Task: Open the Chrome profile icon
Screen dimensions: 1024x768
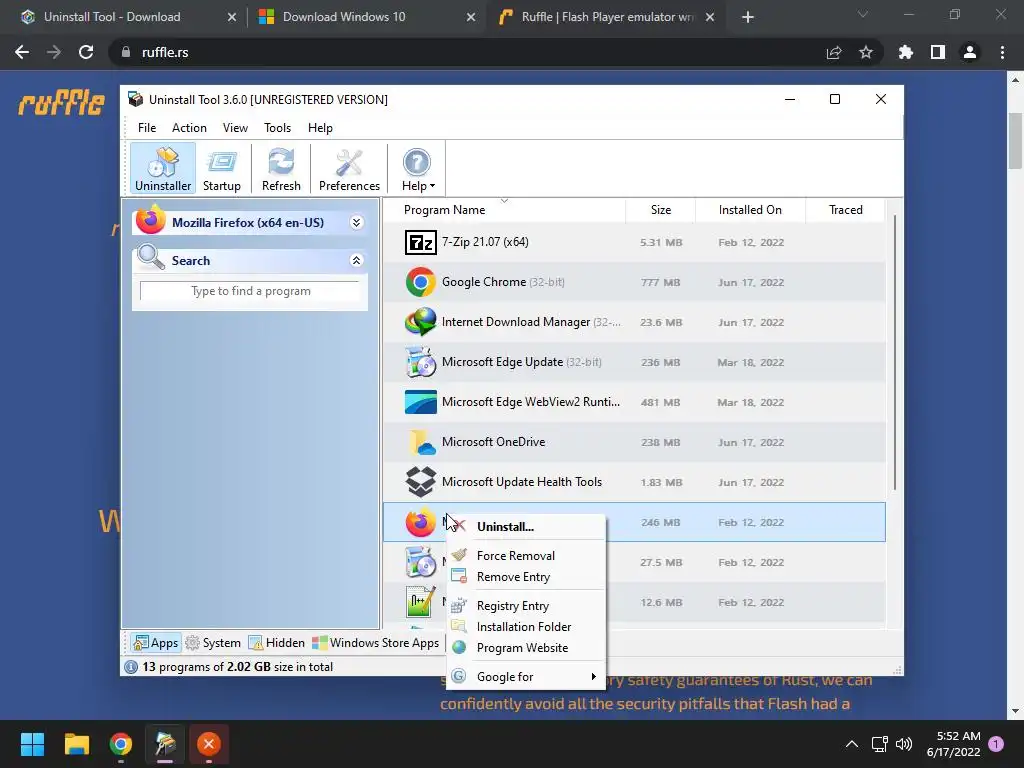Action: pos(970,52)
